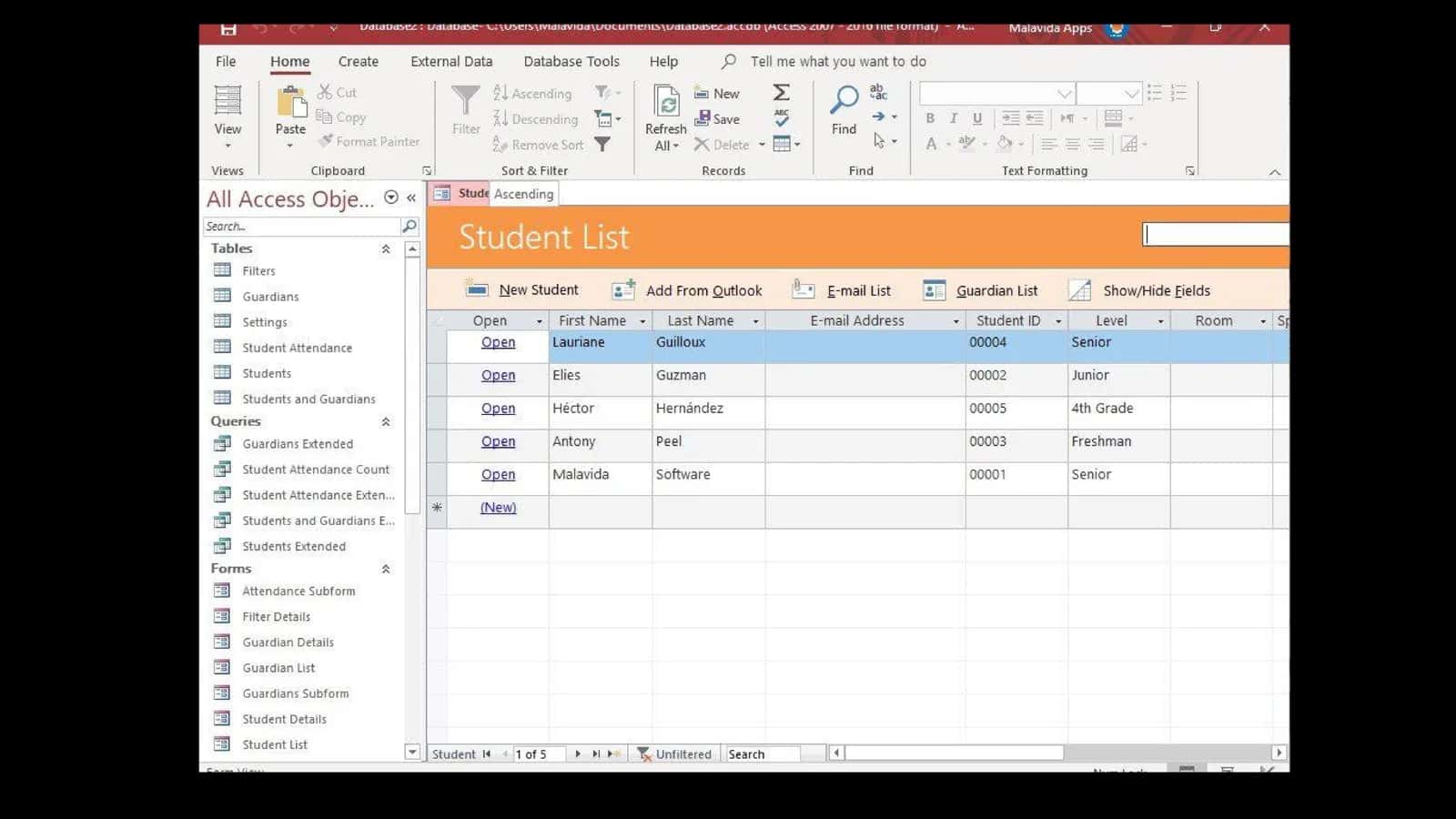The width and height of the screenshot is (1456, 819).
Task: Click the Replace icon
Action: click(x=878, y=92)
